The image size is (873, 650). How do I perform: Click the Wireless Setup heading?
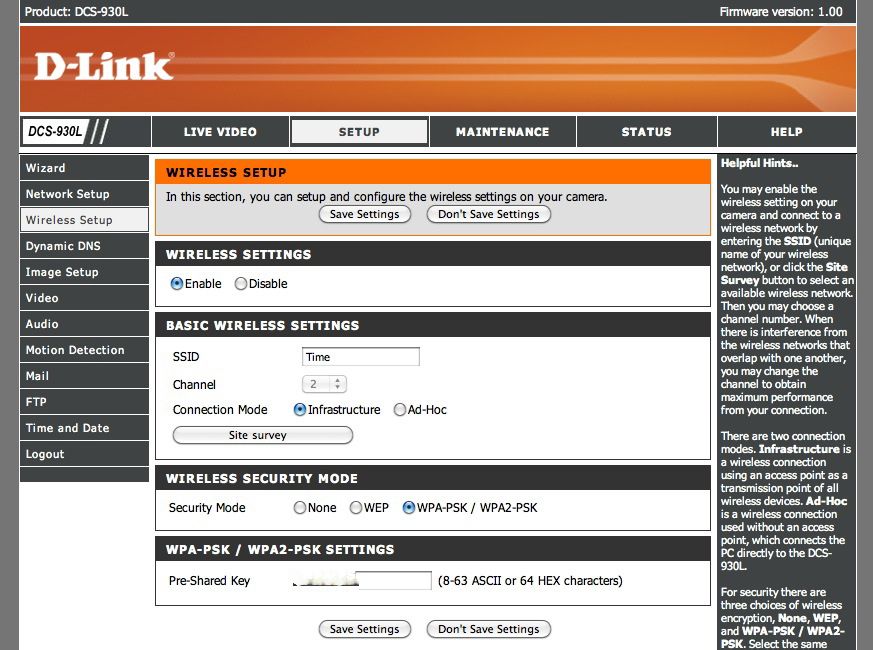(x=226, y=173)
